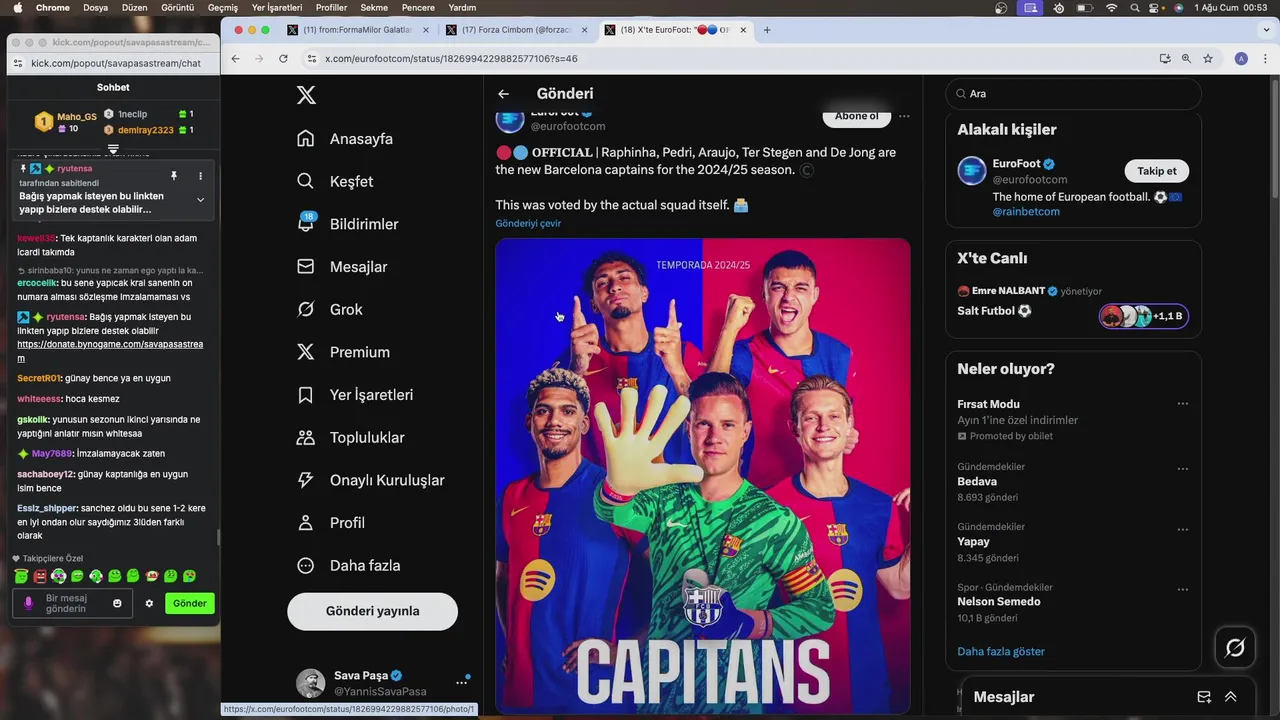1280x720 pixels.
Task: Open Yer İşaretleri bookmarks
Action: point(355,395)
